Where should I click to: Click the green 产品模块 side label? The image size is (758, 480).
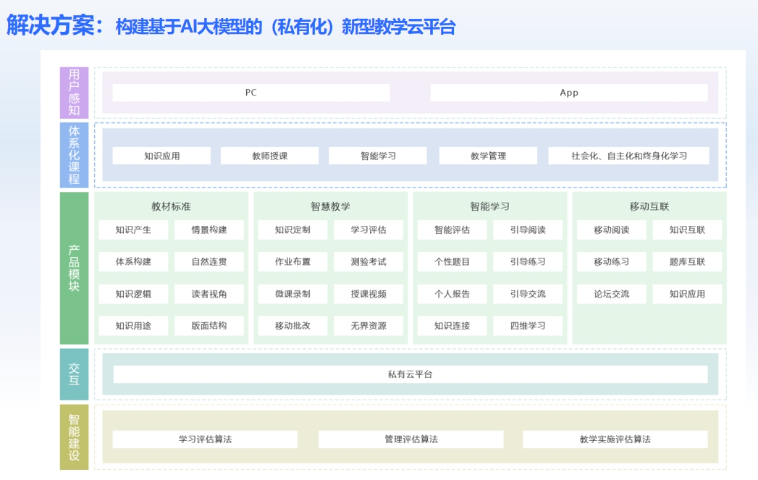[x=74, y=268]
